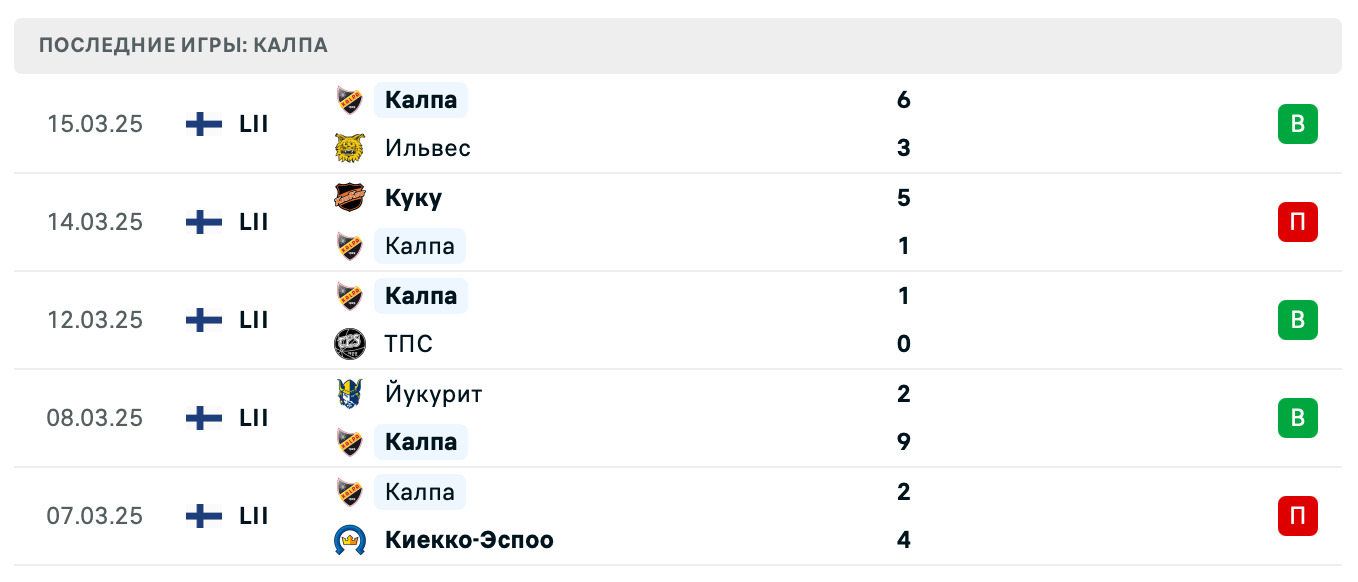The width and height of the screenshot is (1358, 582).
Task: Click the green В result indicator for Йукурит match
Action: pos(1297,418)
